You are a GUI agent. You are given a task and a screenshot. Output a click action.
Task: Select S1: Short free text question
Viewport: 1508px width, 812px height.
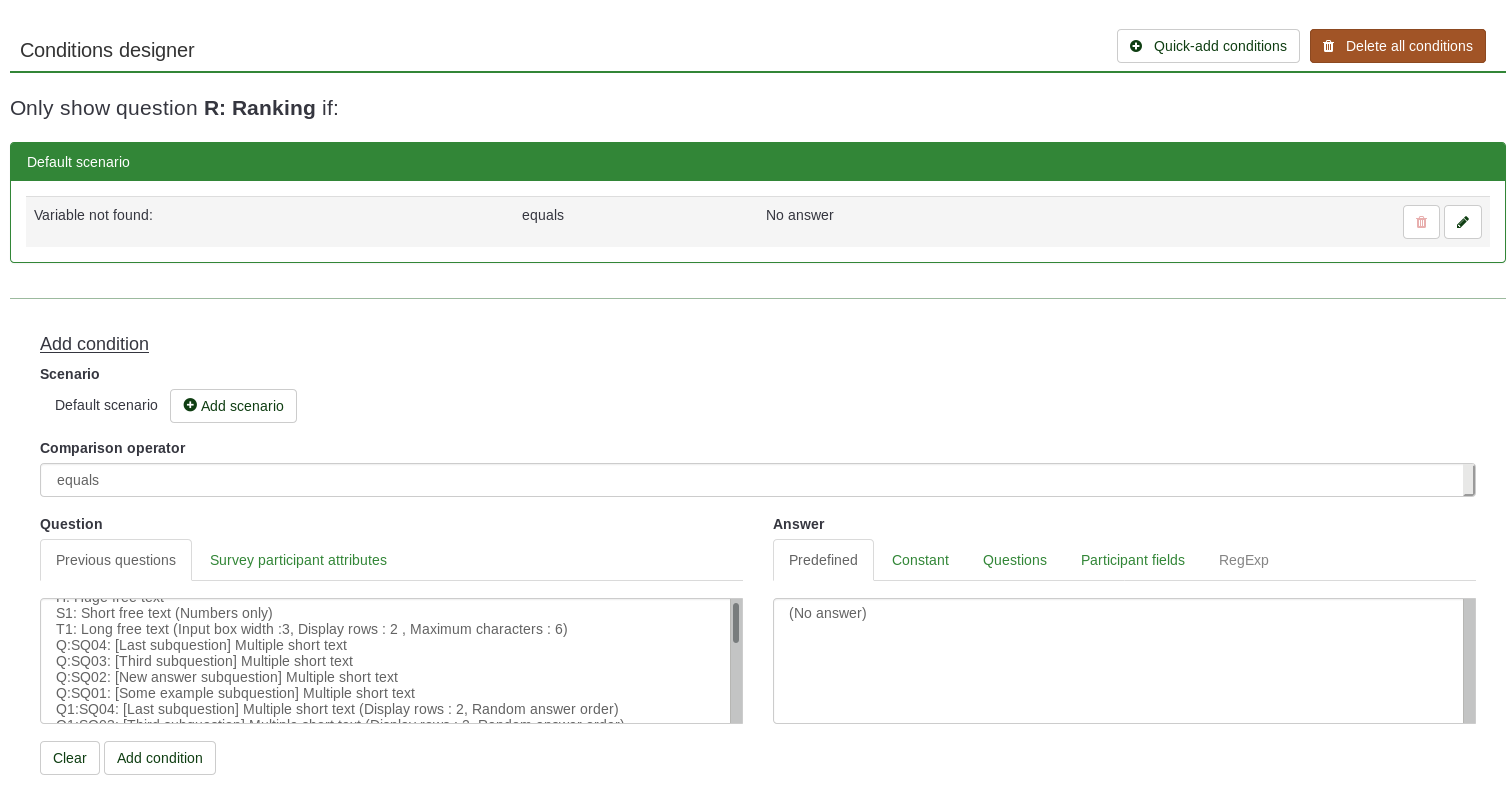point(164,613)
